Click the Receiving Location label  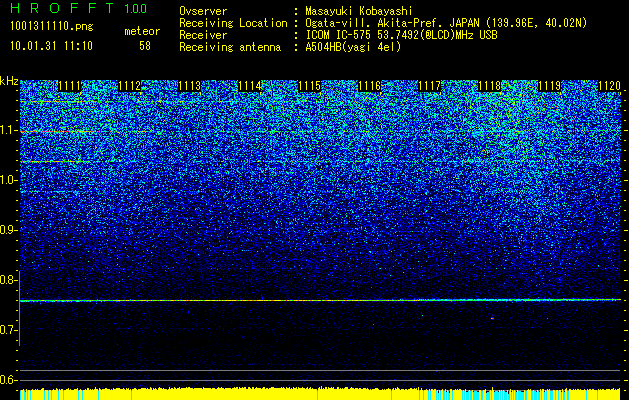(233, 23)
